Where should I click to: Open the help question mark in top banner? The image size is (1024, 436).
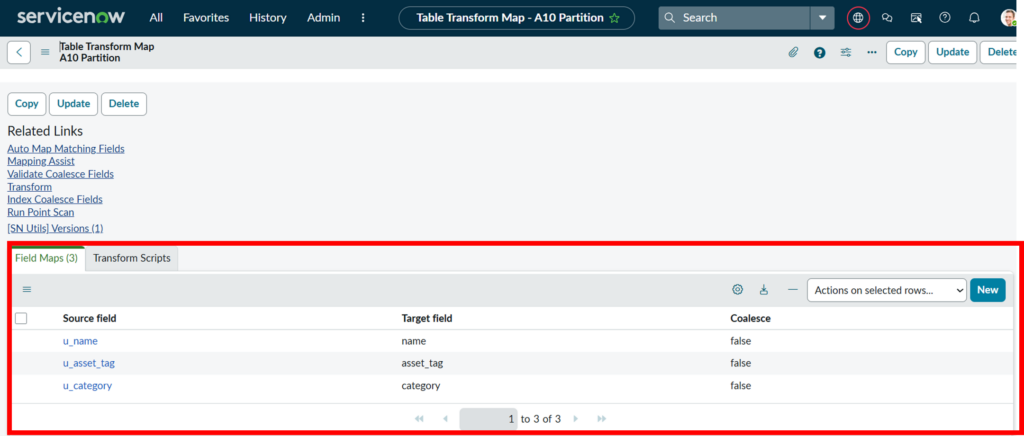click(945, 18)
